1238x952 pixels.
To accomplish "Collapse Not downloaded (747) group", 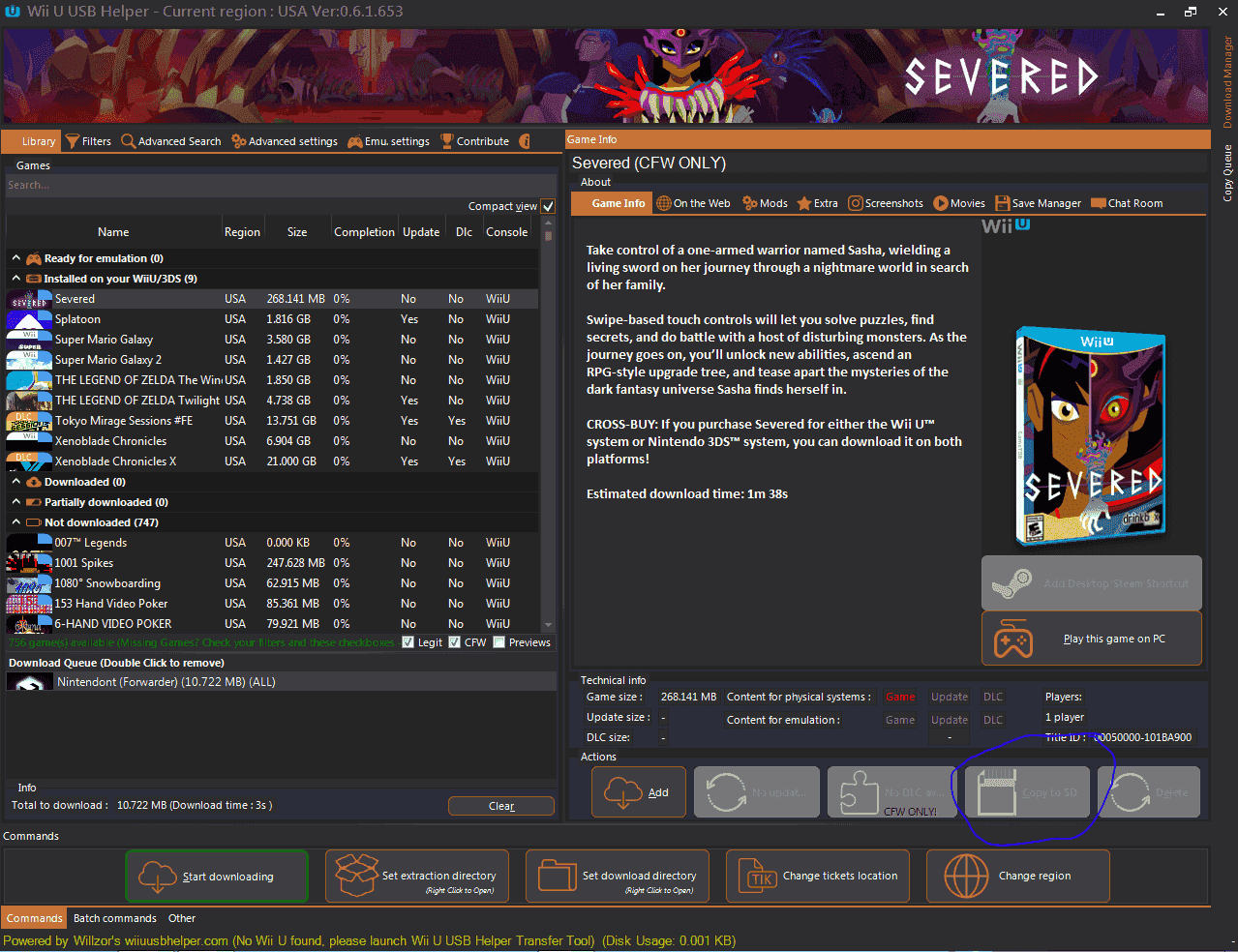I will [16, 522].
